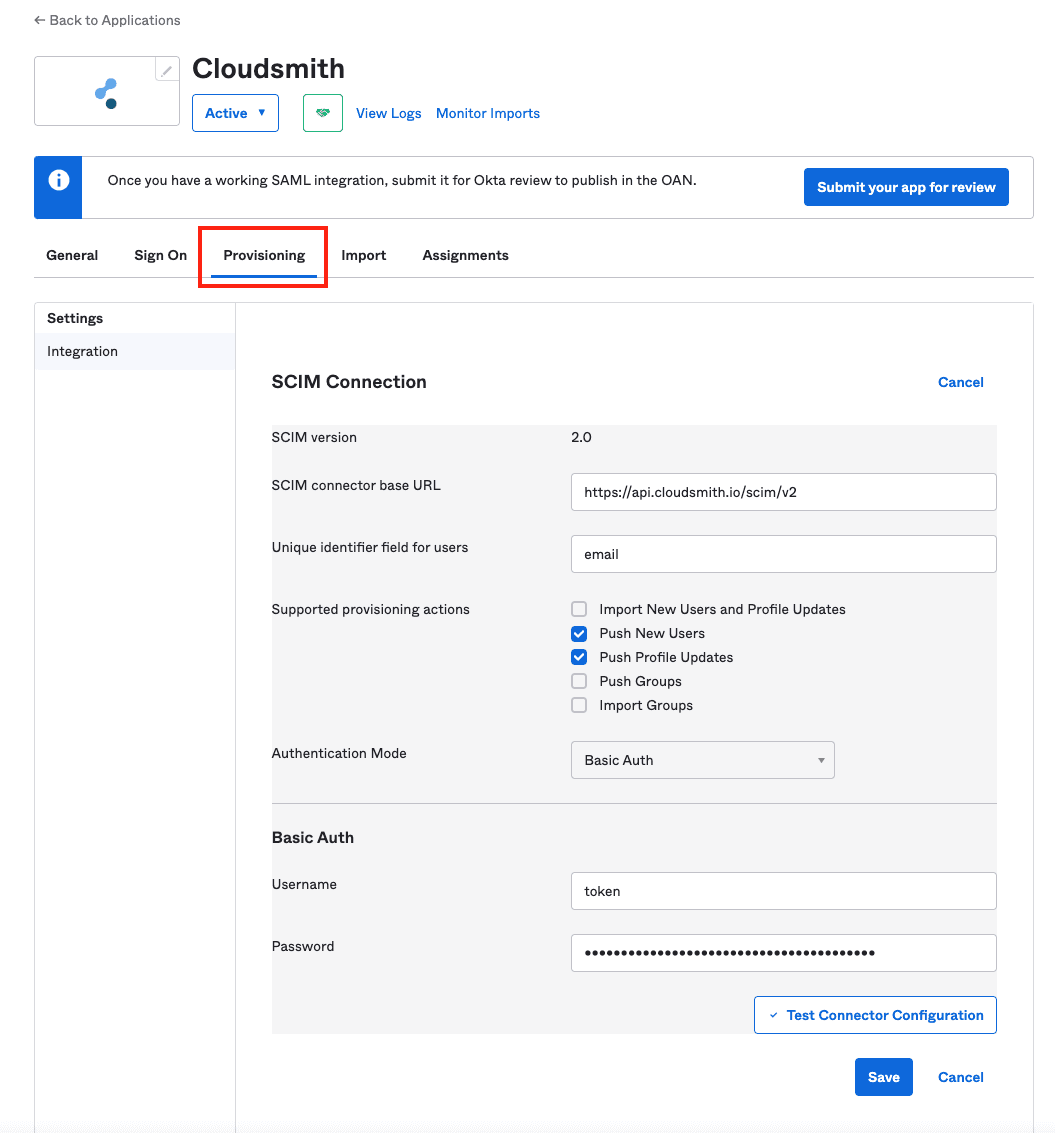This screenshot has height=1133, width=1055.
Task: Click Submit your app for review
Action: click(906, 187)
